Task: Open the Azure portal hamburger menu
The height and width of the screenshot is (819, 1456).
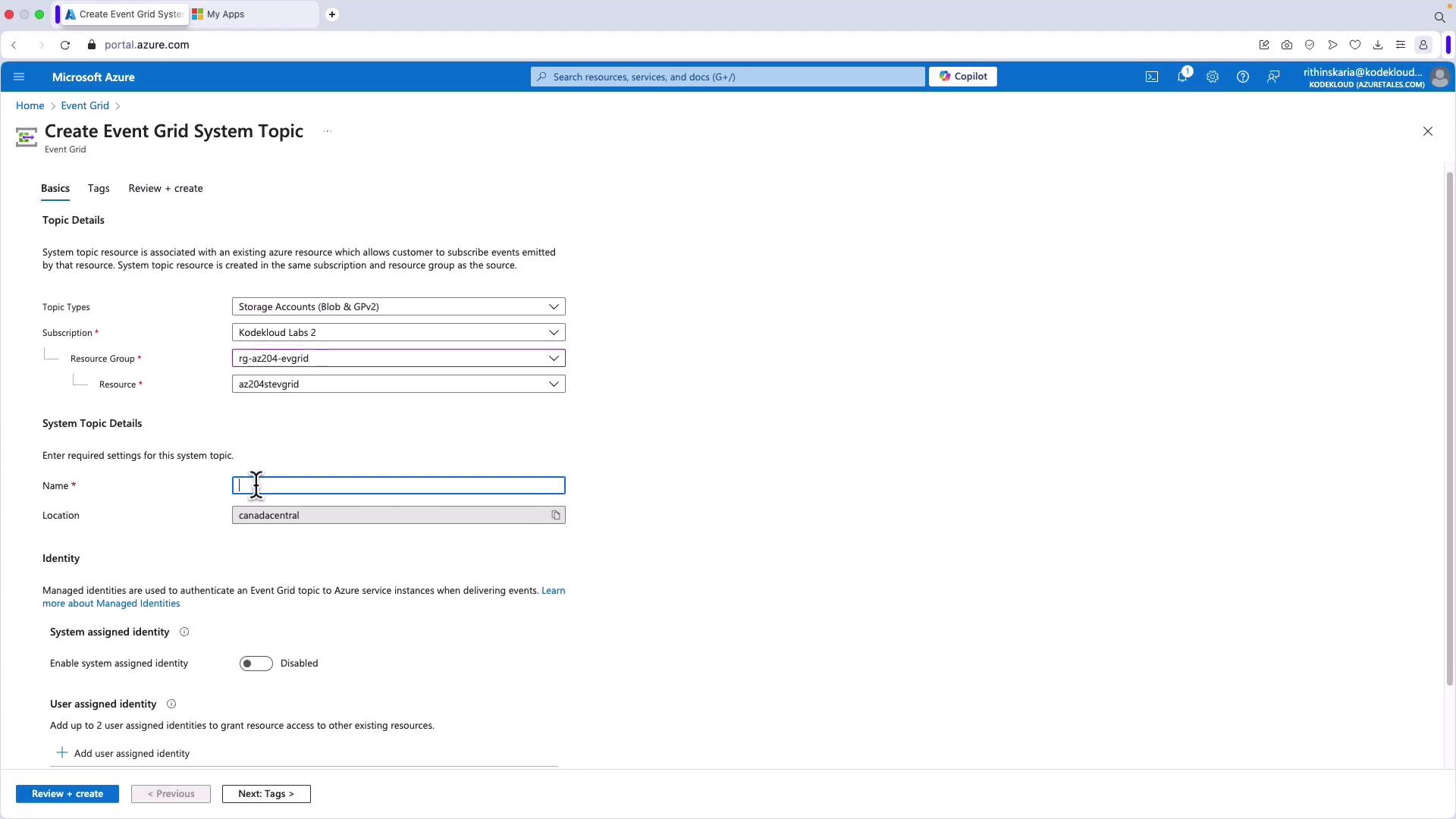Action: coord(19,77)
